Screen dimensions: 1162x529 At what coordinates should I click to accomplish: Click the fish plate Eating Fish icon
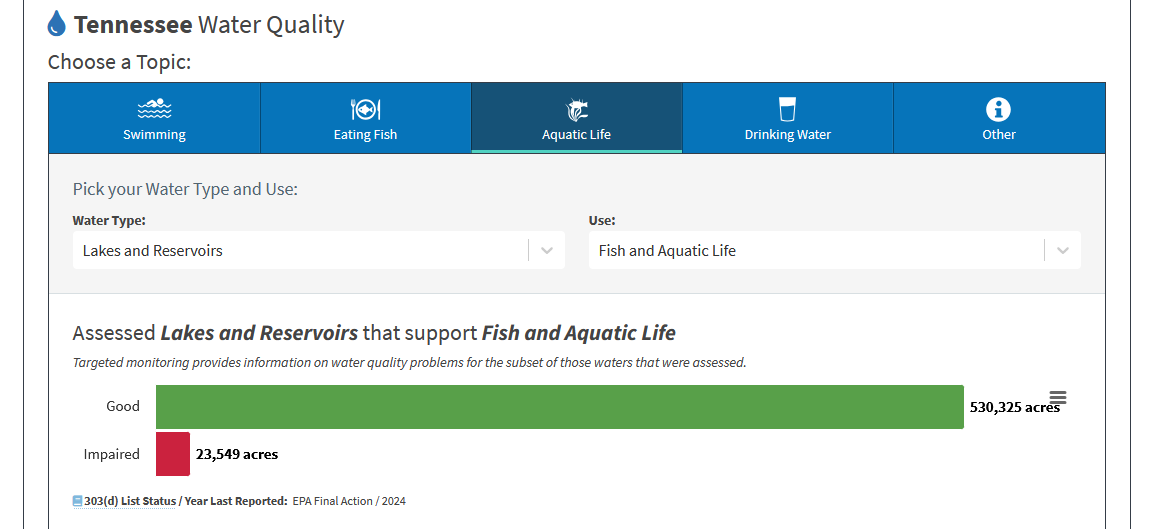365,109
